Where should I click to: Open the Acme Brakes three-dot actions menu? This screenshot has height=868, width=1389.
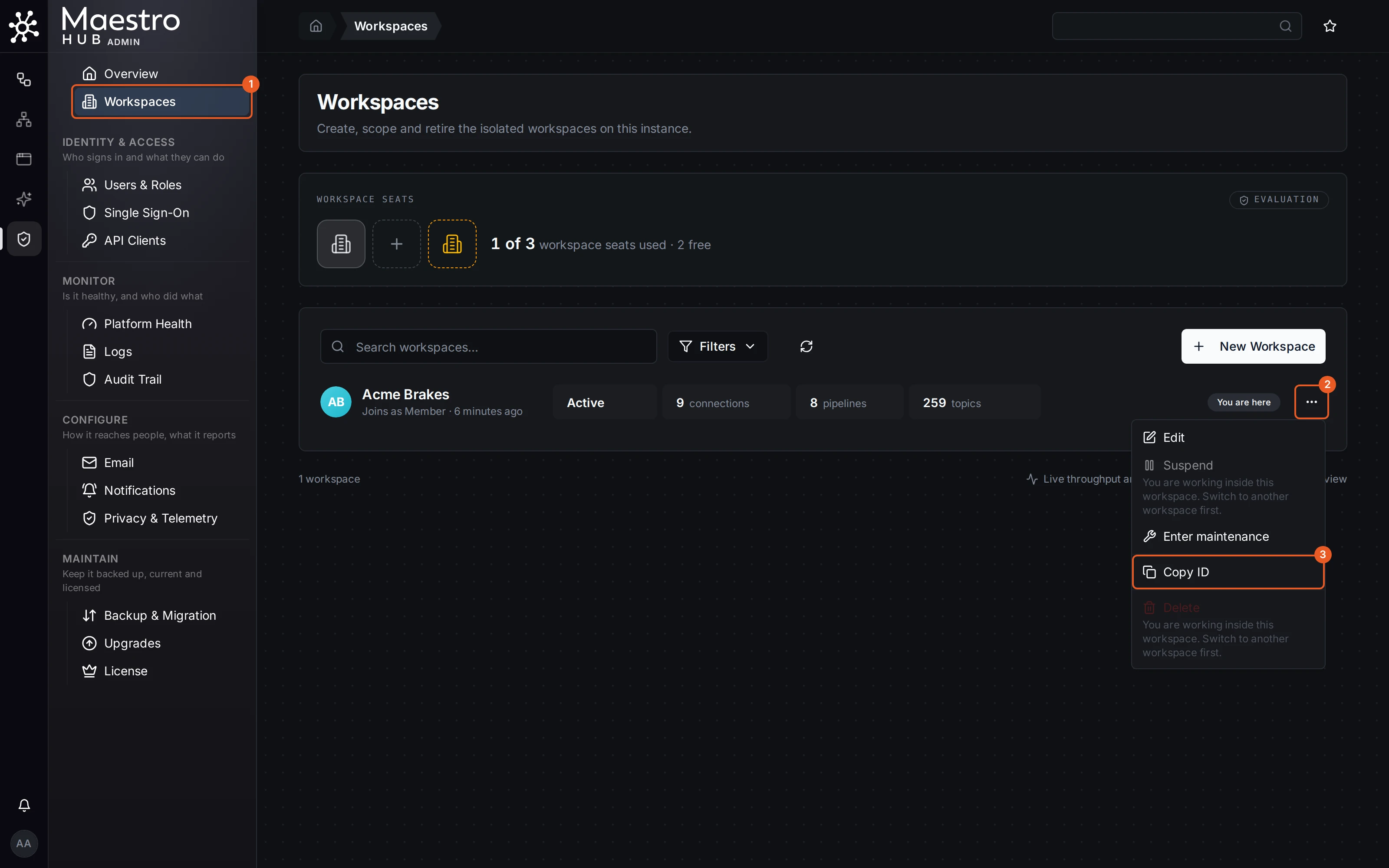tap(1311, 402)
